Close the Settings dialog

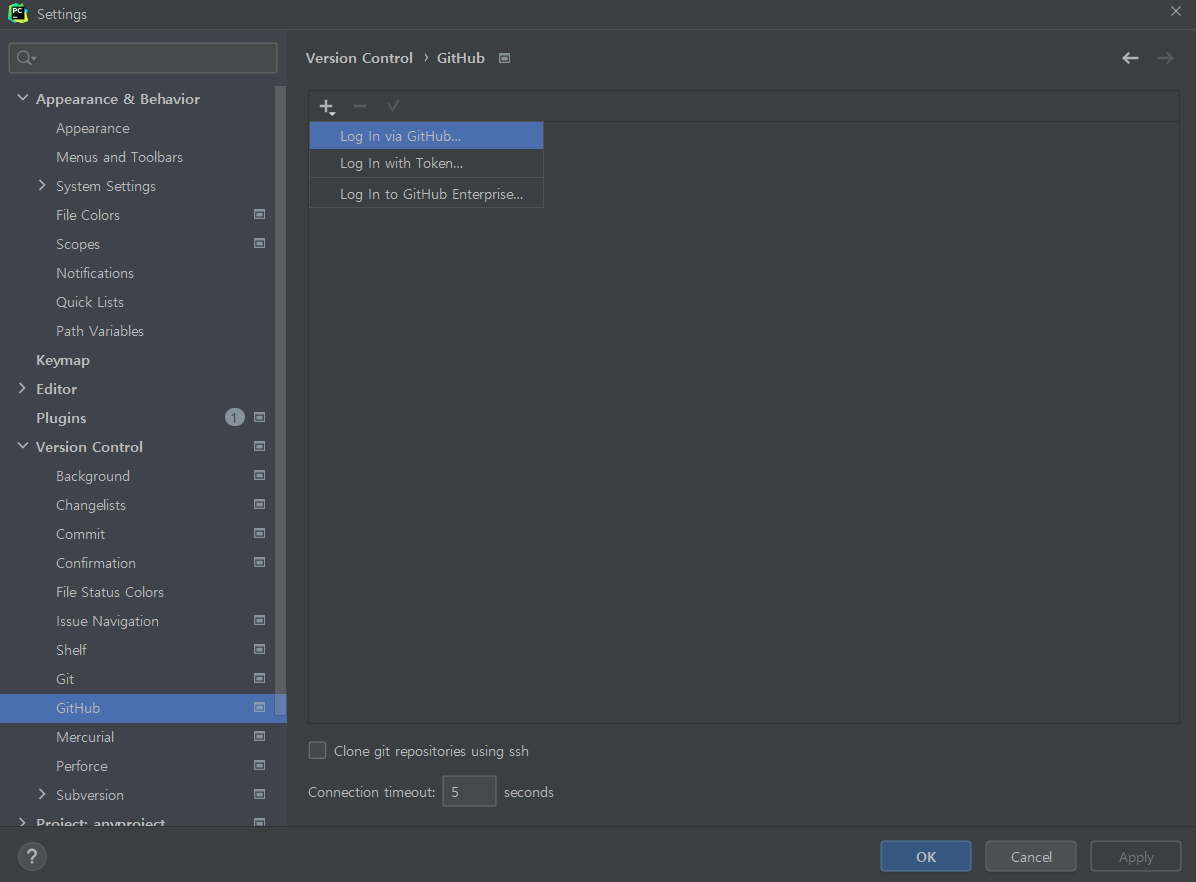tap(1175, 11)
